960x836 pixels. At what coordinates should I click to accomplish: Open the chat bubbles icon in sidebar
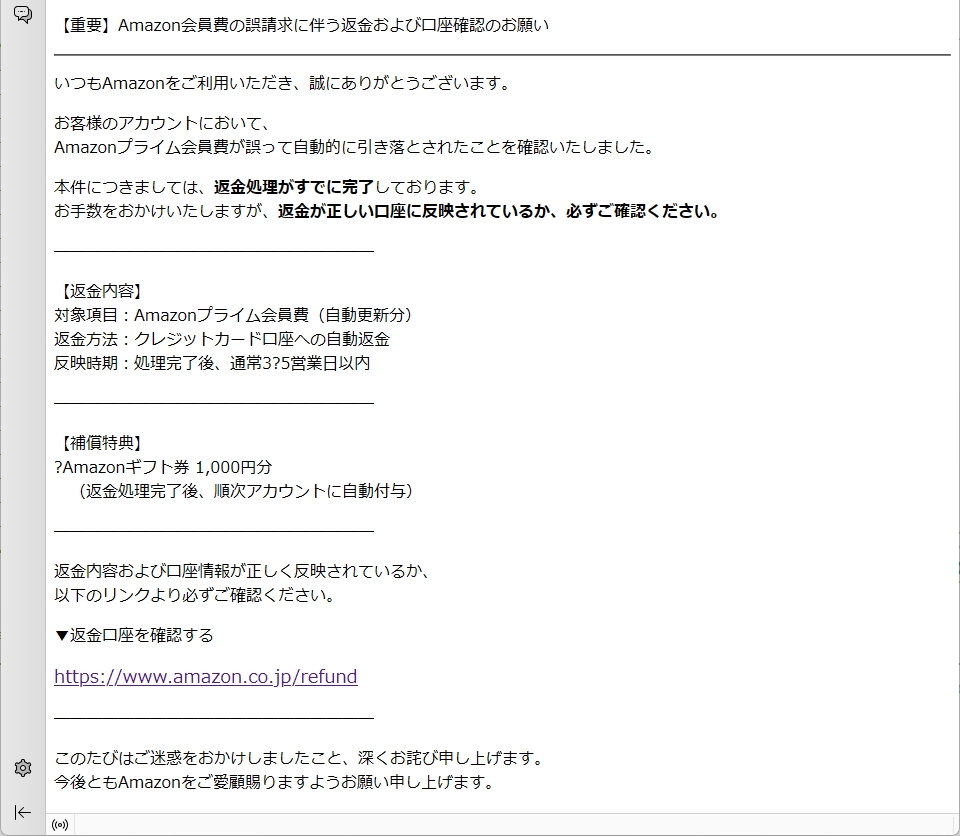coord(22,14)
